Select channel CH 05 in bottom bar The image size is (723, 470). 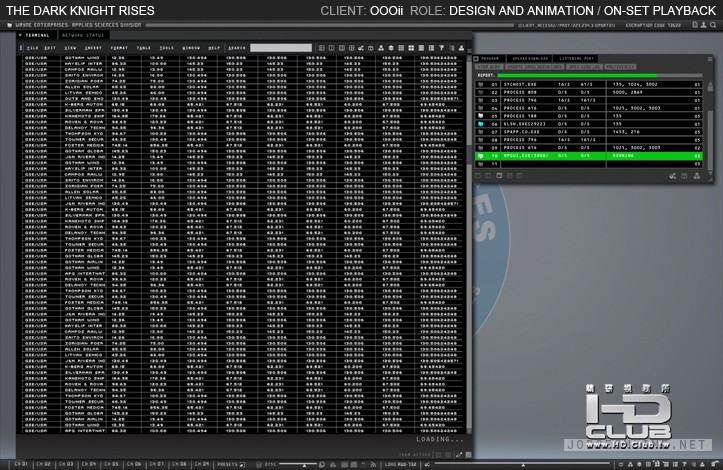click(x=111, y=464)
